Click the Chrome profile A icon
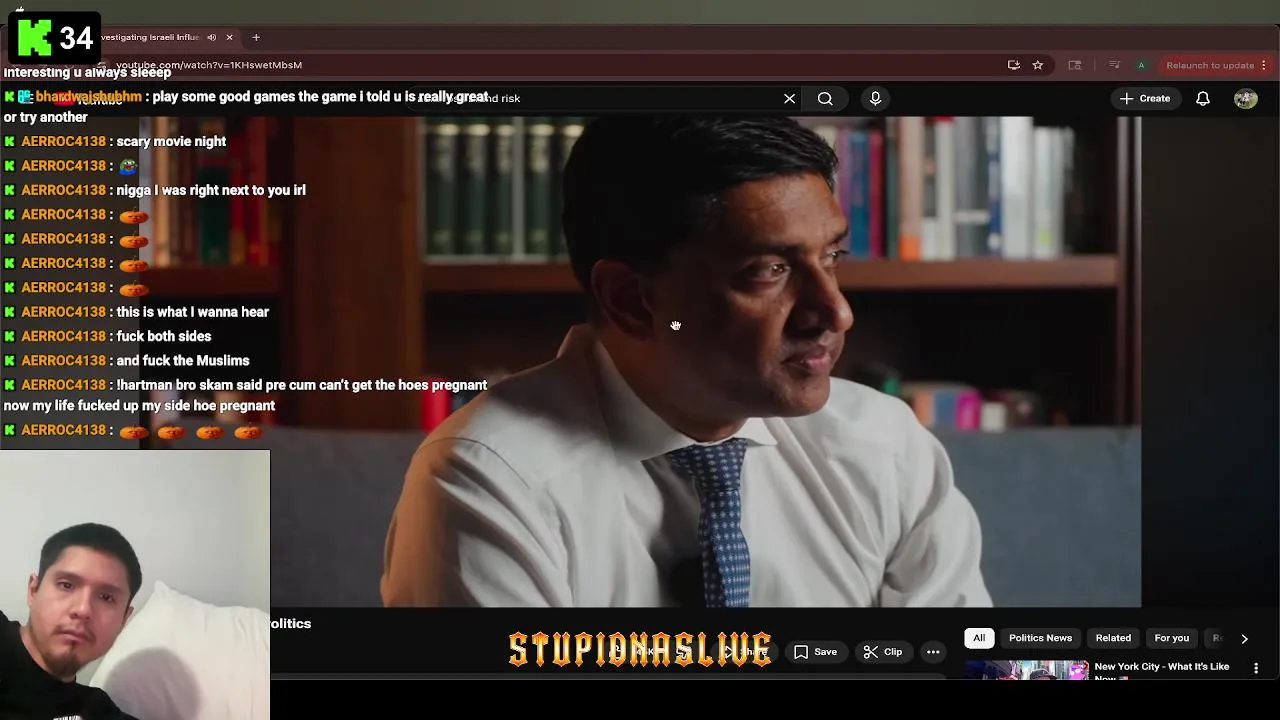The image size is (1280, 720). click(x=1141, y=65)
